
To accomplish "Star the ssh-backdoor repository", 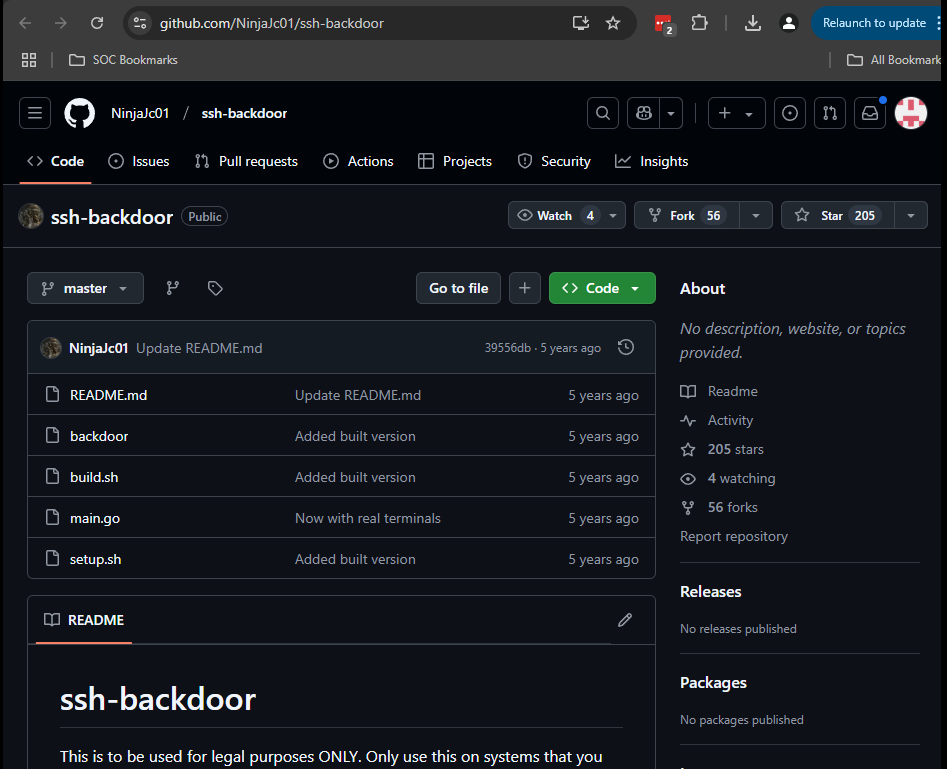I will (833, 215).
